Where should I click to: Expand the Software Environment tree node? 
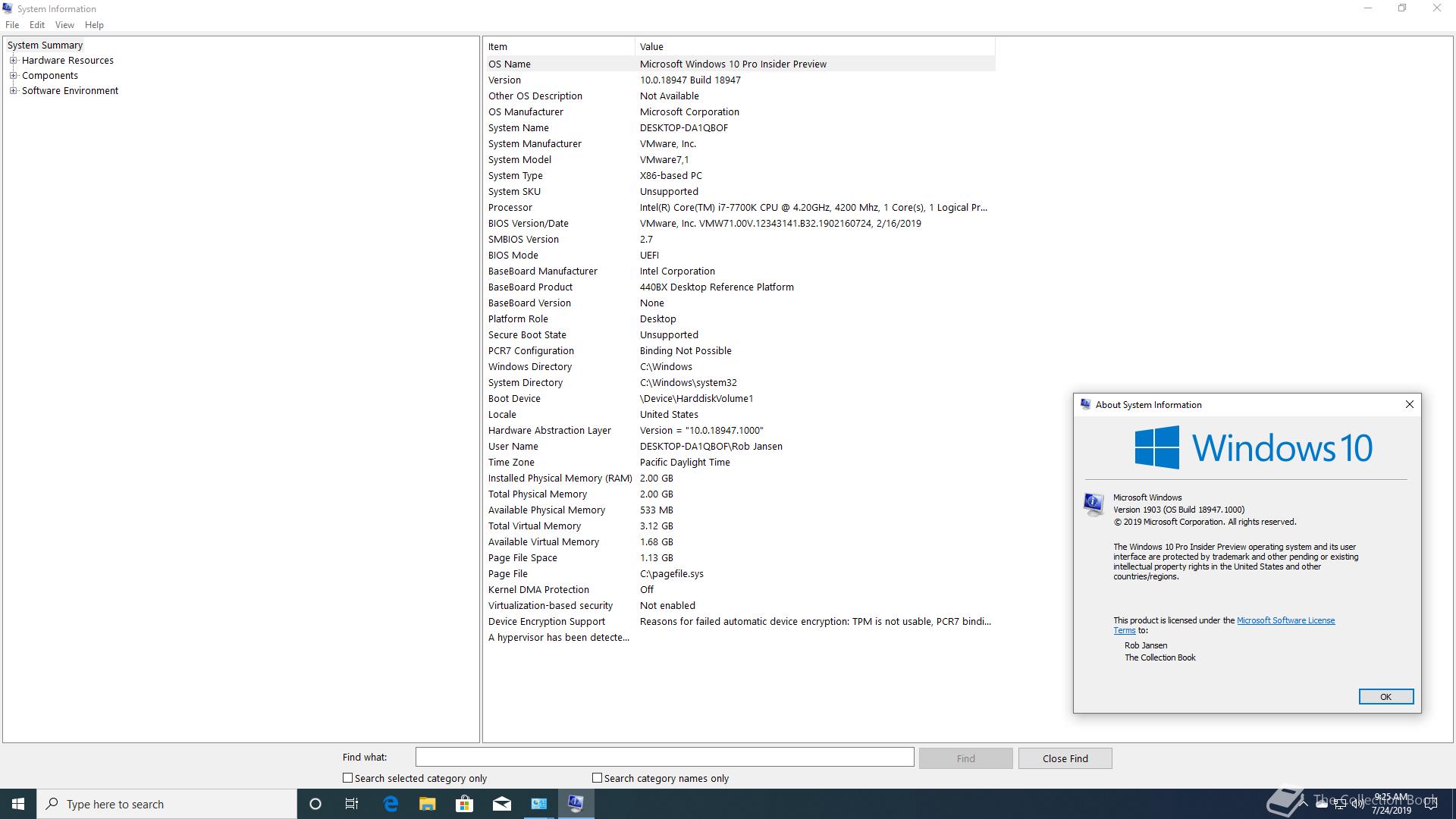point(13,91)
